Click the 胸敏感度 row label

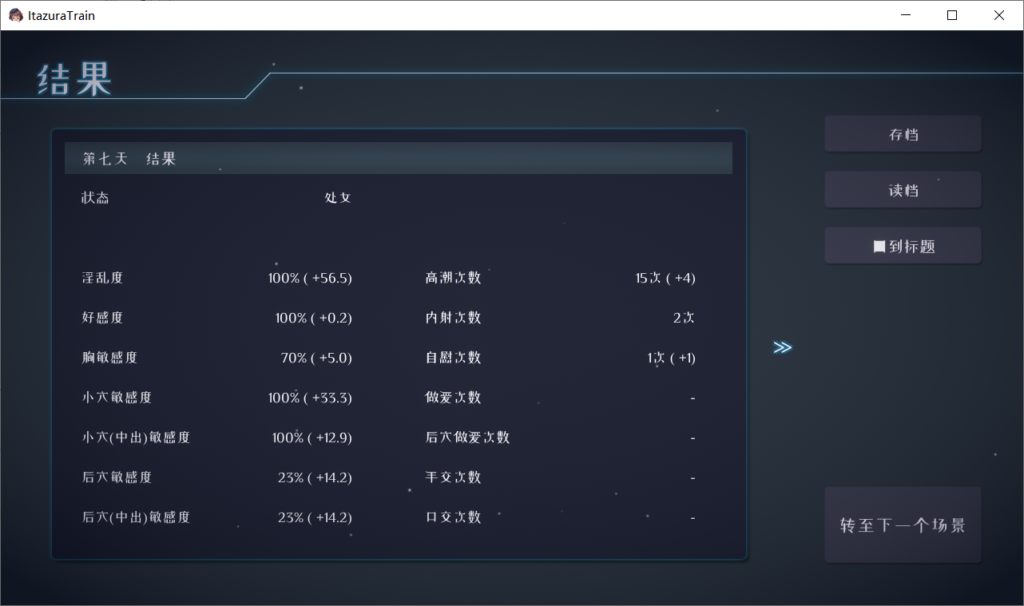[x=110, y=357]
